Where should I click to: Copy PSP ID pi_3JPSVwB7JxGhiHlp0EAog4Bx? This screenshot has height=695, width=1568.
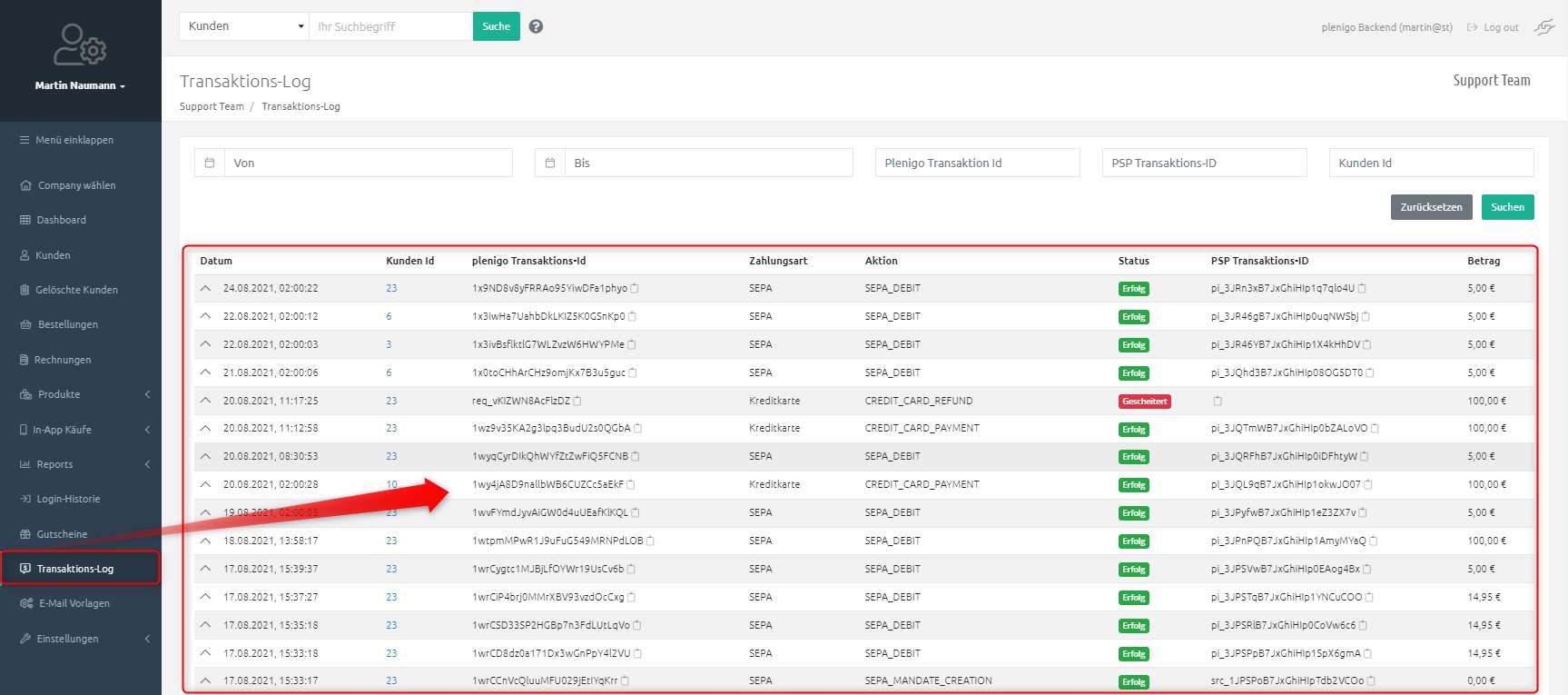(1367, 569)
